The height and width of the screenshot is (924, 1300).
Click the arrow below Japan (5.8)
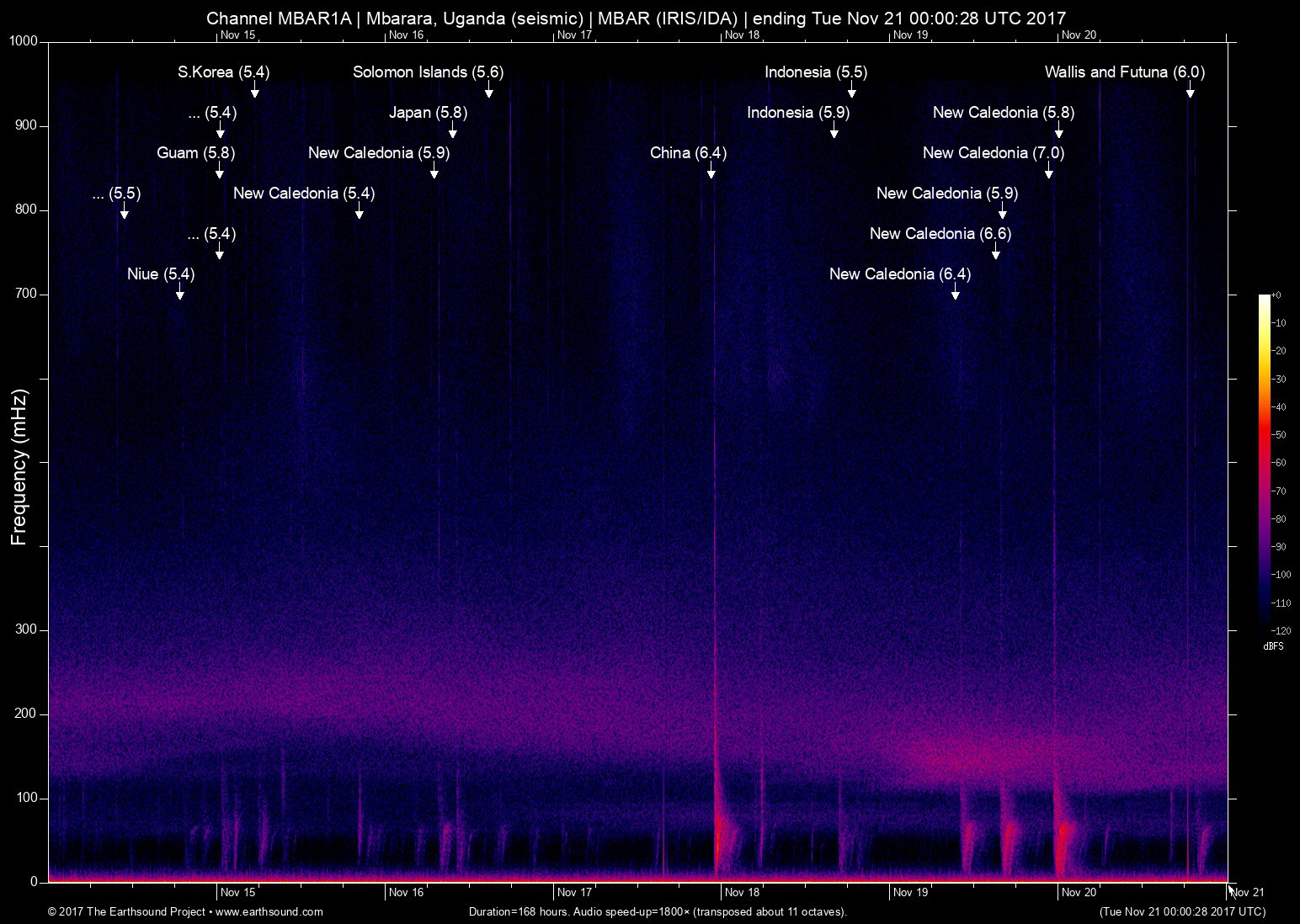point(453,130)
